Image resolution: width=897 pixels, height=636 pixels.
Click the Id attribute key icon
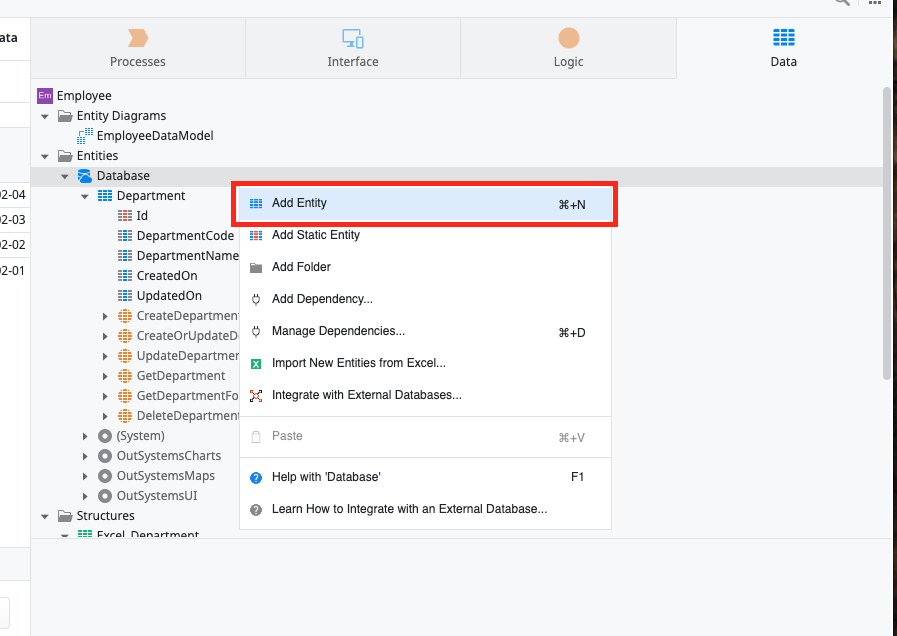coord(125,216)
